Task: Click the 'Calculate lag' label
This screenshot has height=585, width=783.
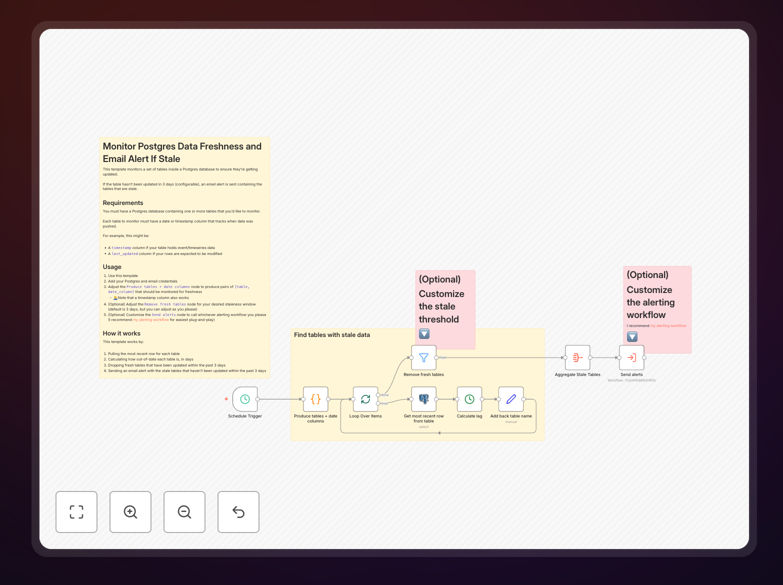Action: [469, 416]
